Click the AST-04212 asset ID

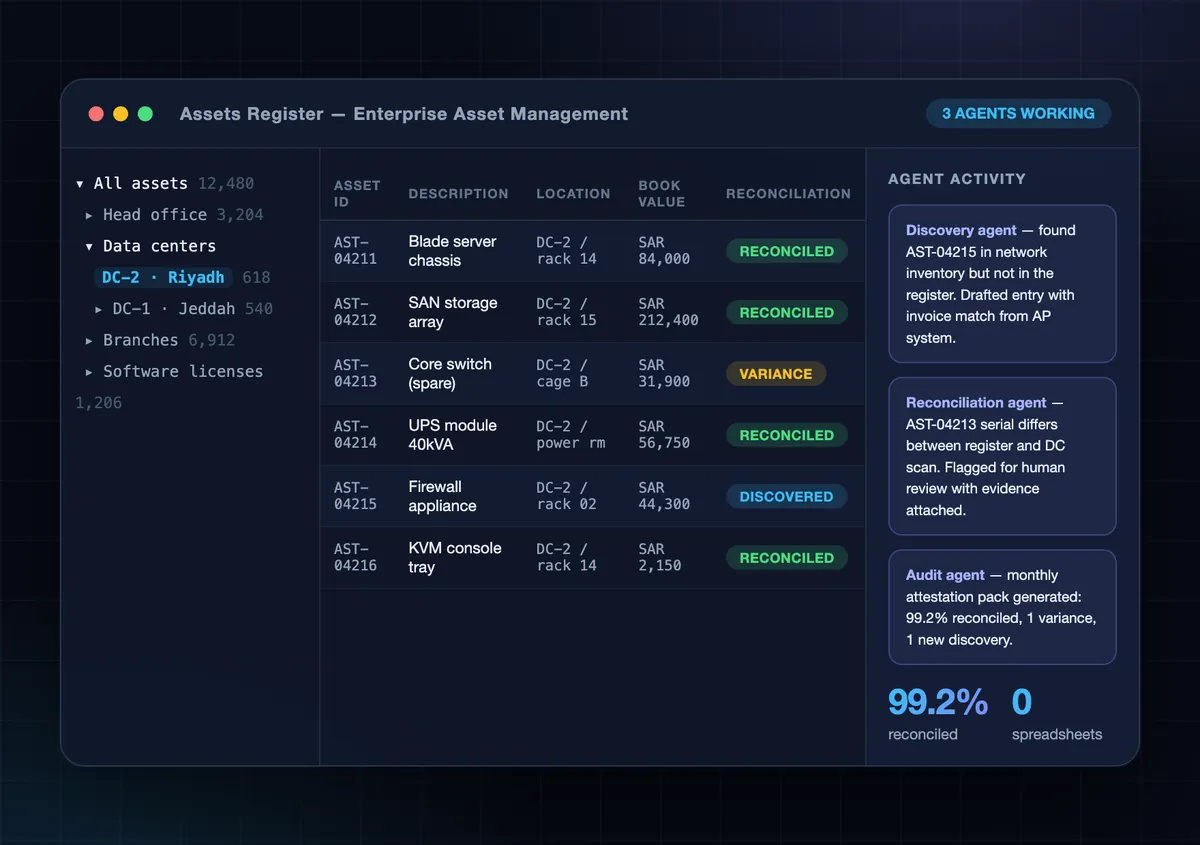click(x=355, y=312)
